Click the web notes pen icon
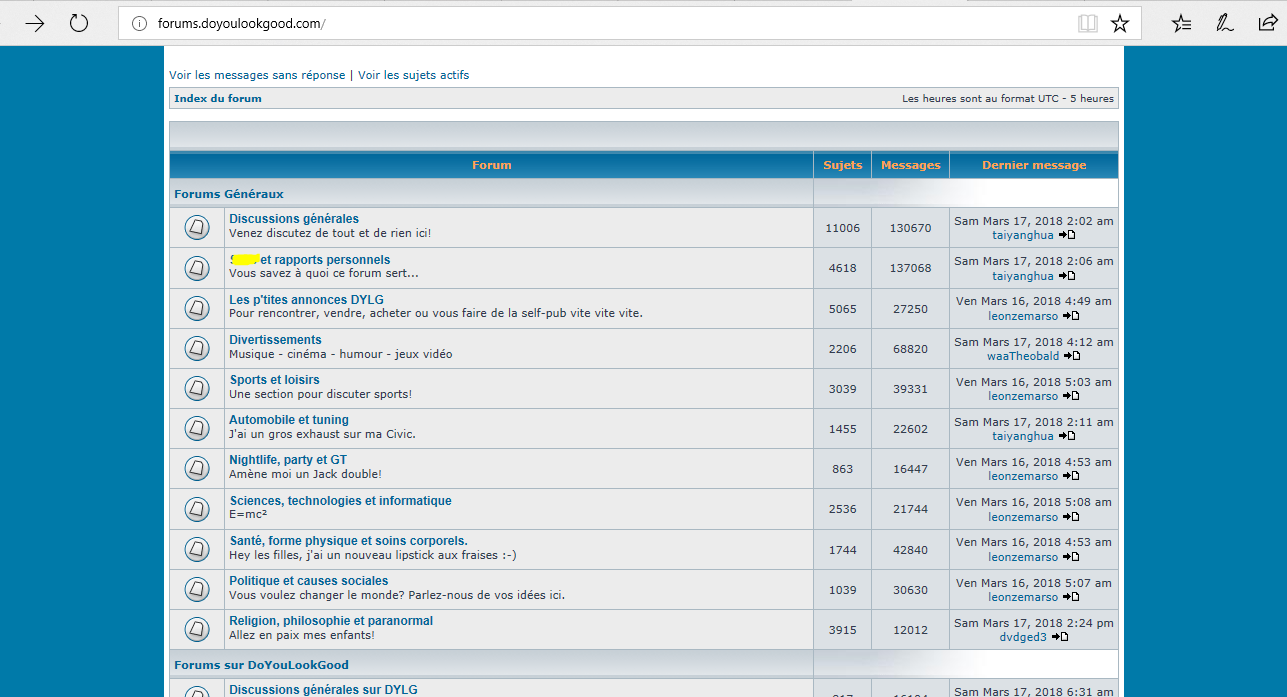This screenshot has width=1287, height=697. pyautogui.click(x=1224, y=23)
